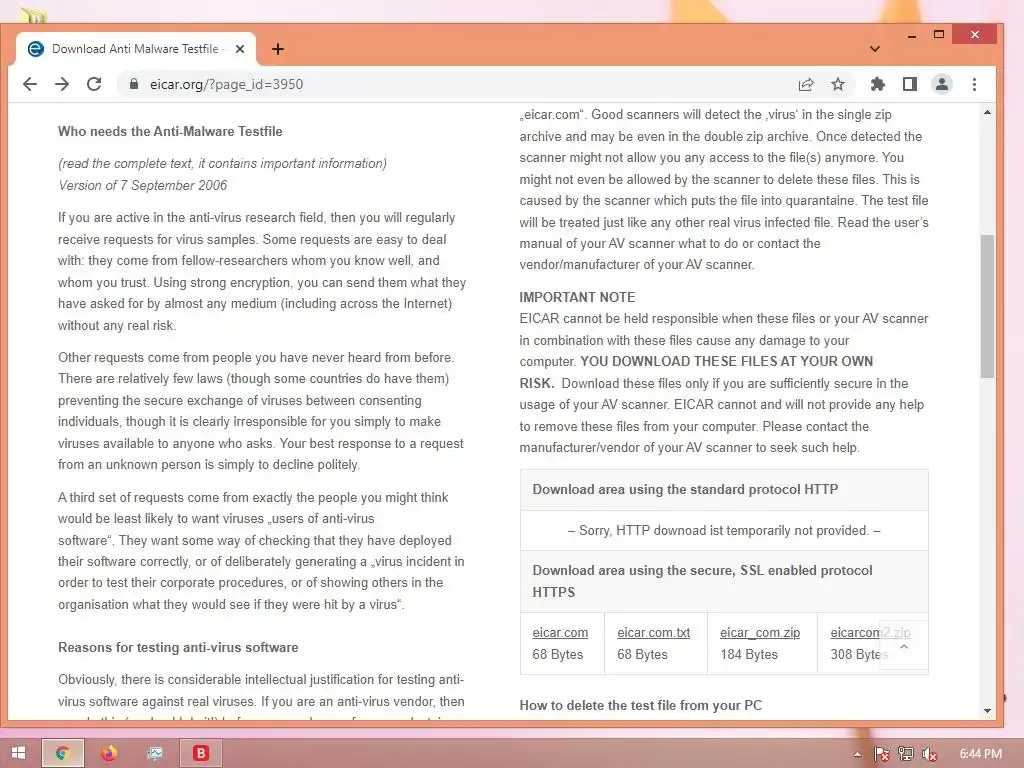Open the browser side panel

(x=910, y=84)
